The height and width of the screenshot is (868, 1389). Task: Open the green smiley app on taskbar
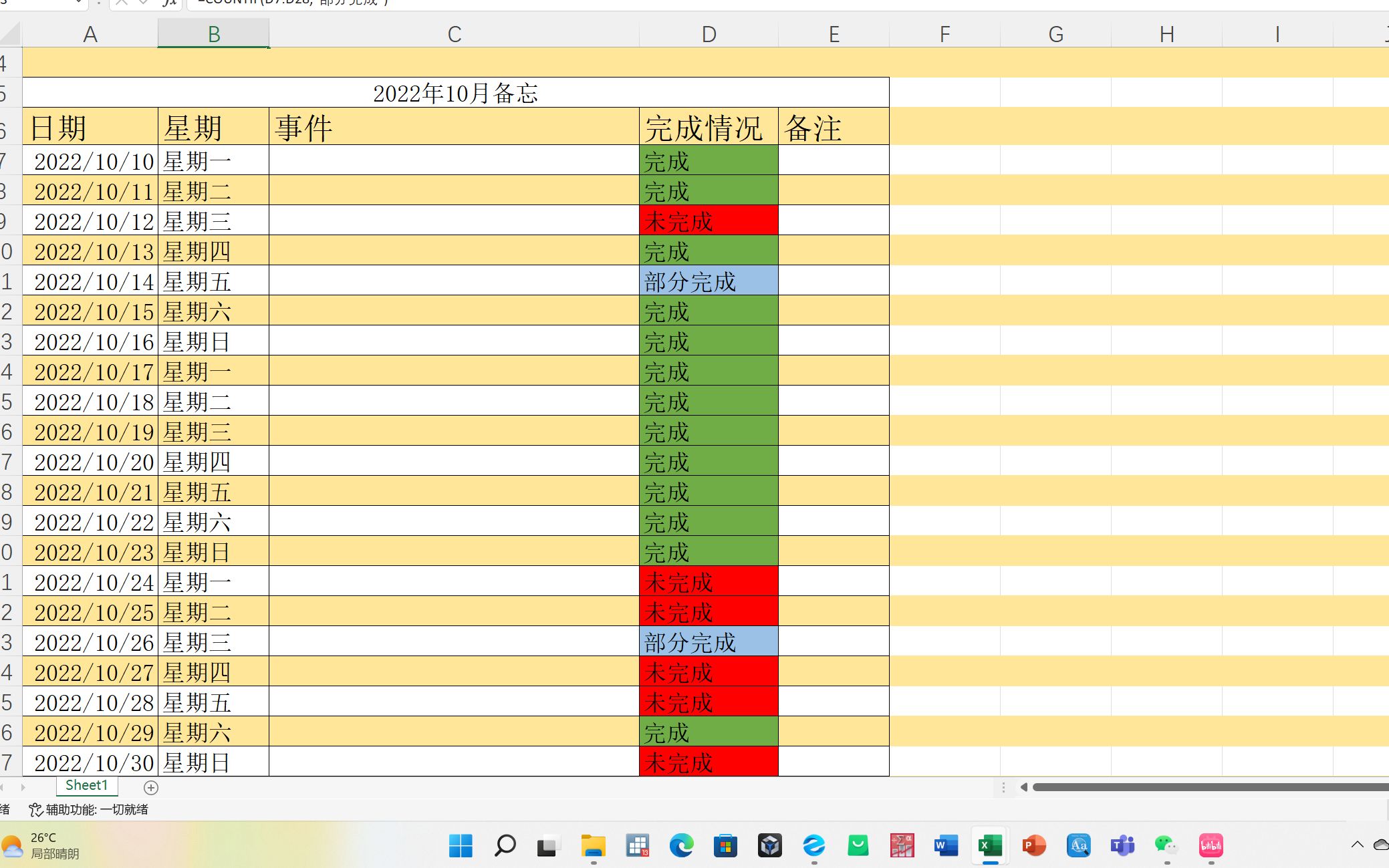tap(858, 845)
